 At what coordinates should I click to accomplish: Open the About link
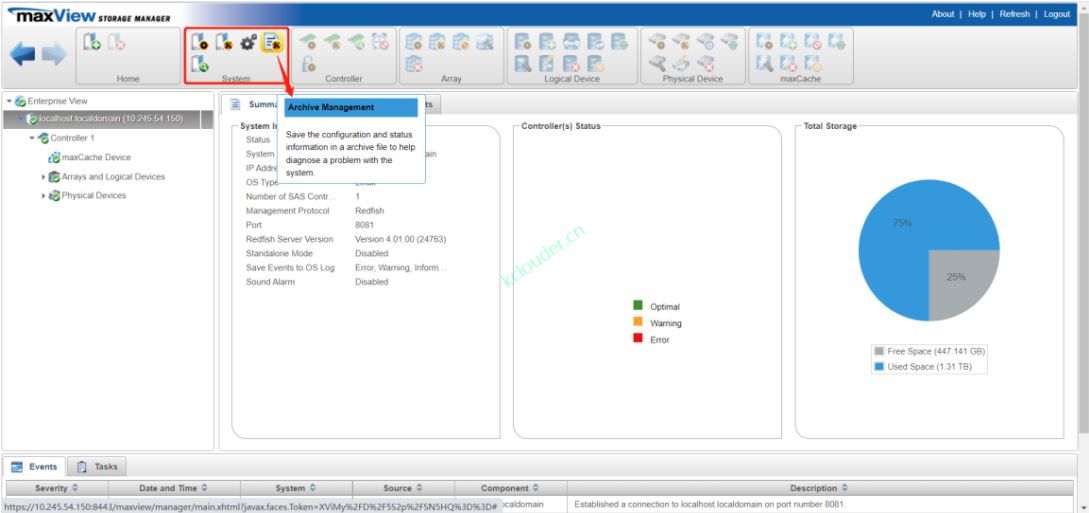(x=942, y=14)
